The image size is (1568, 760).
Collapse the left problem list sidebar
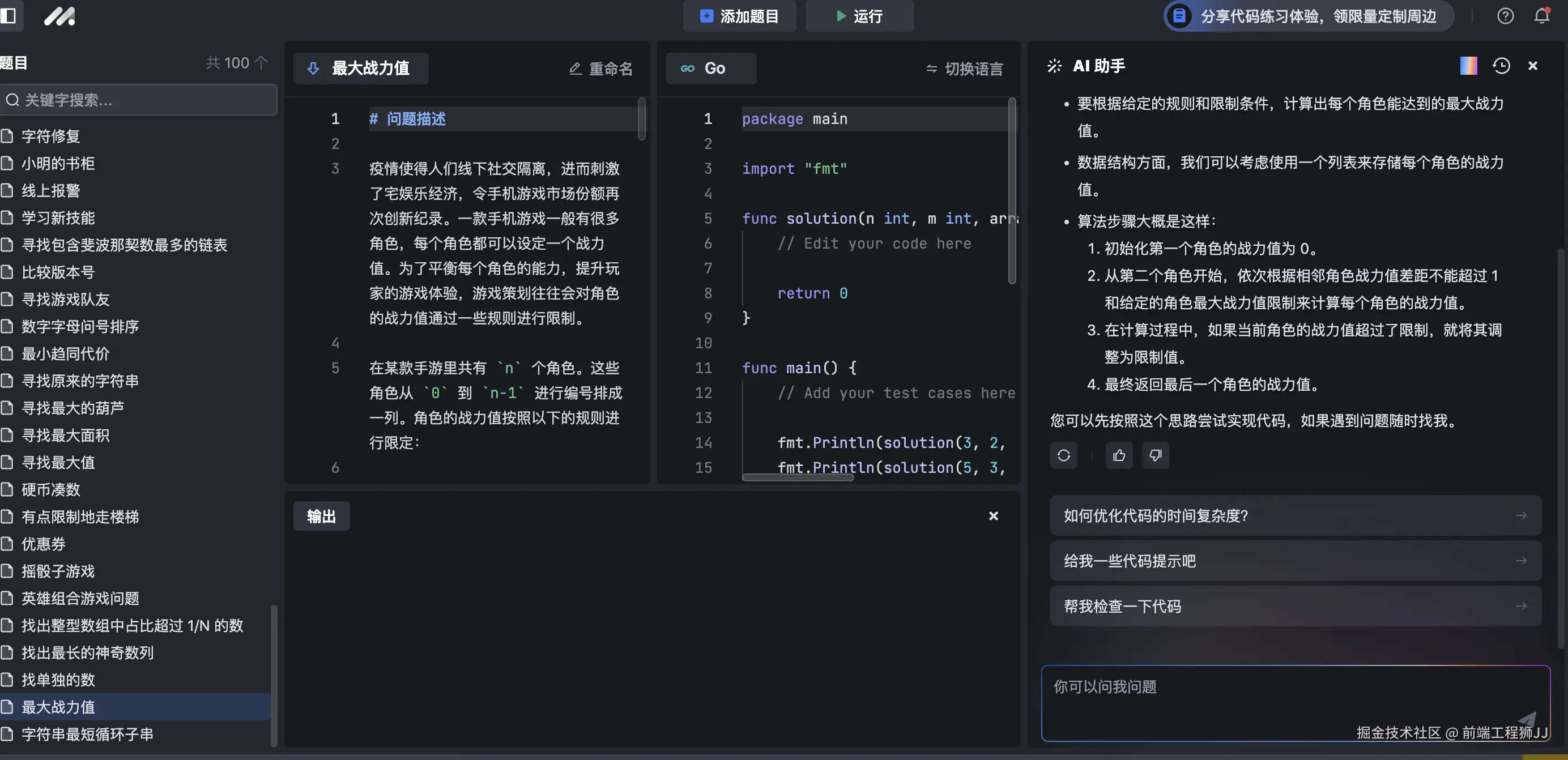click(x=10, y=16)
